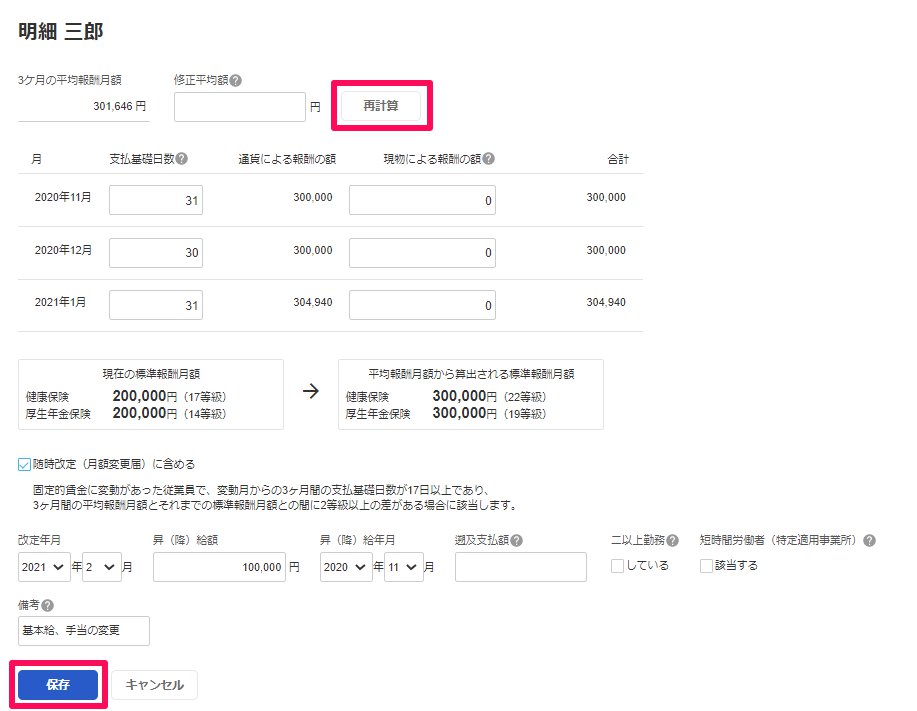Open help icon next to 二以上勤務

(673, 540)
